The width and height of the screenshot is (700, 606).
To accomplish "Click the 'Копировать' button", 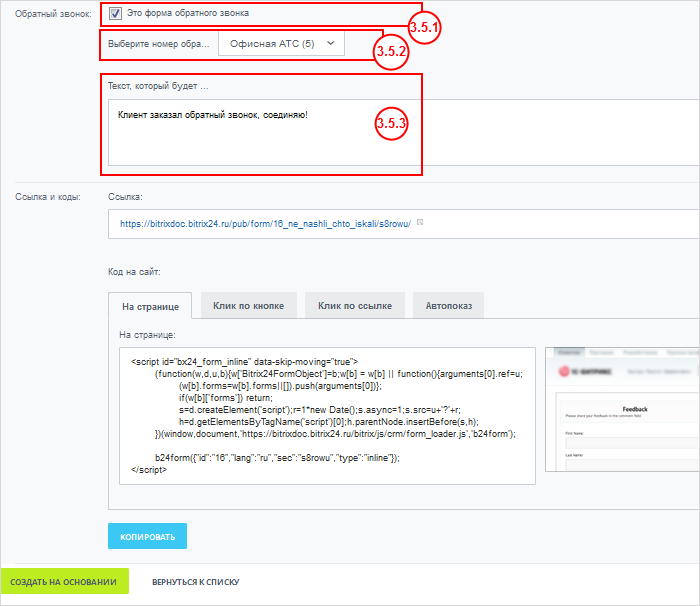I will [x=147, y=536].
